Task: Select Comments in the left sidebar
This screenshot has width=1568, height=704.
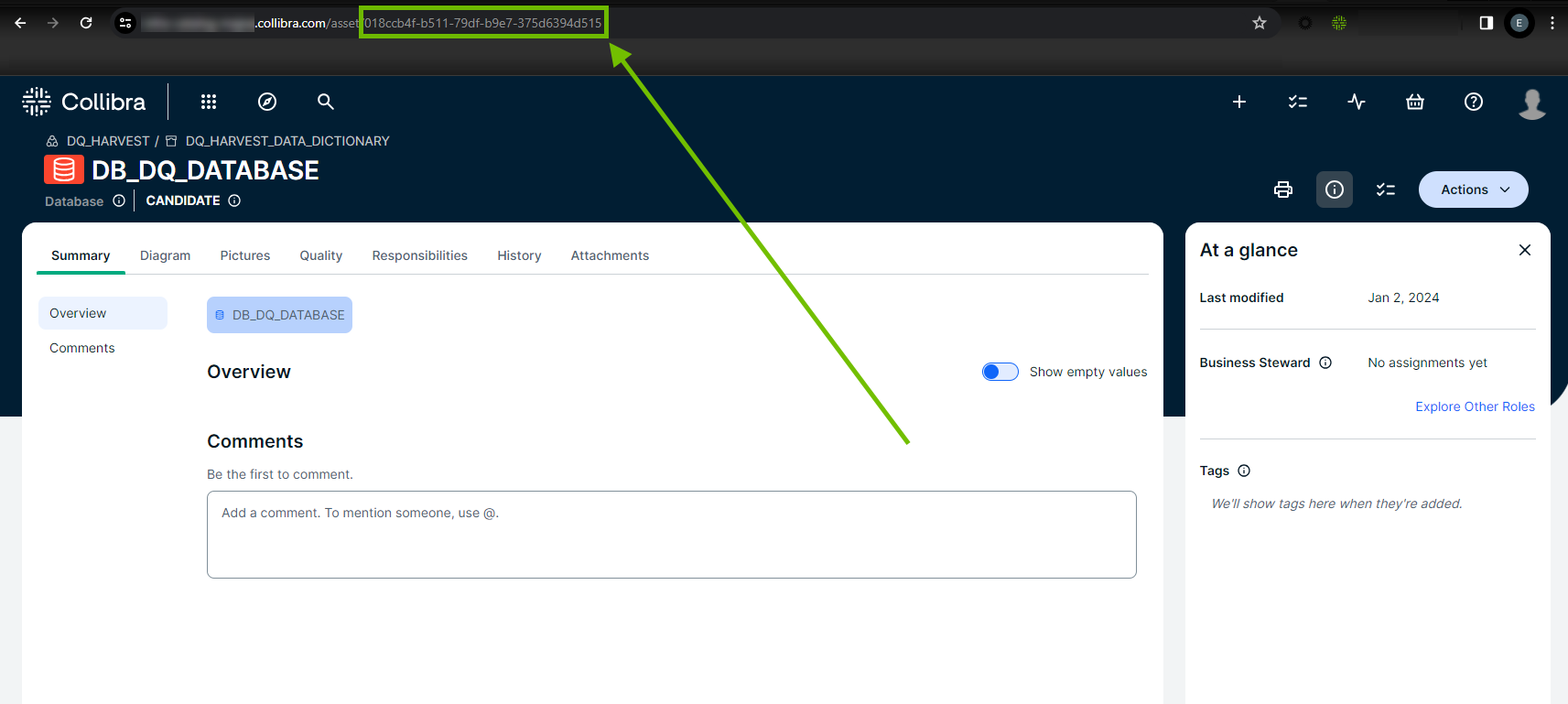Action: [82, 348]
